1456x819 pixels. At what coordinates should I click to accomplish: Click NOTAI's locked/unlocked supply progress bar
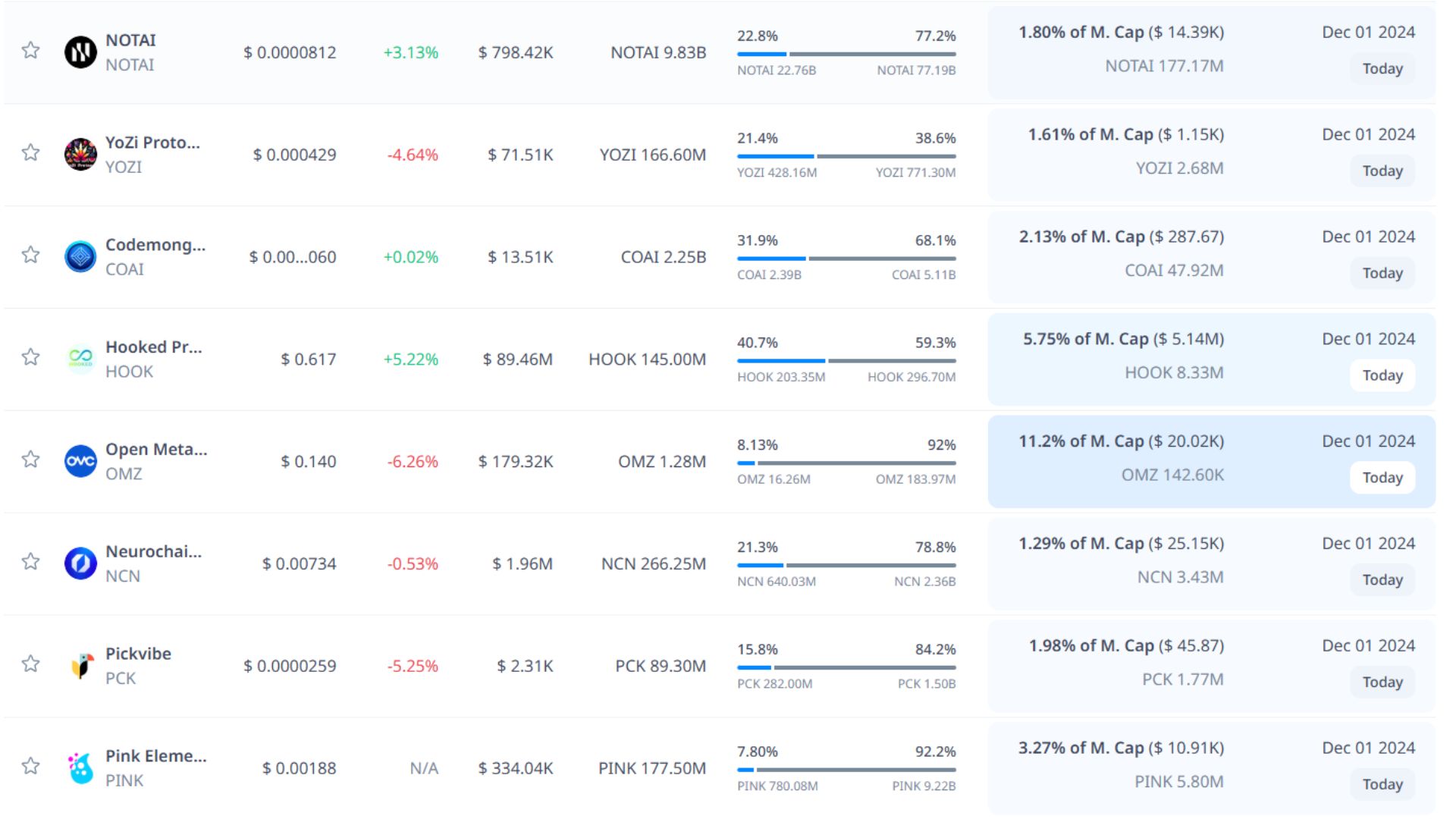tap(846, 54)
